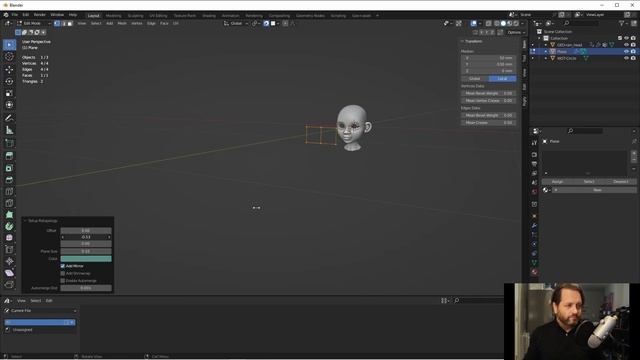This screenshot has width=640, height=360.
Task: Select the Shear tool
Action: [9, 273]
